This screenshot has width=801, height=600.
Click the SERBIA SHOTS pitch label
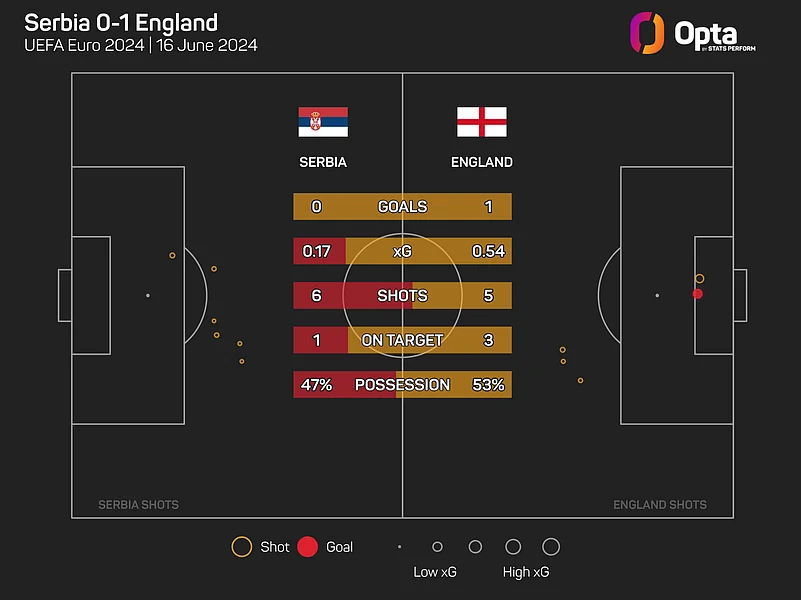[138, 505]
